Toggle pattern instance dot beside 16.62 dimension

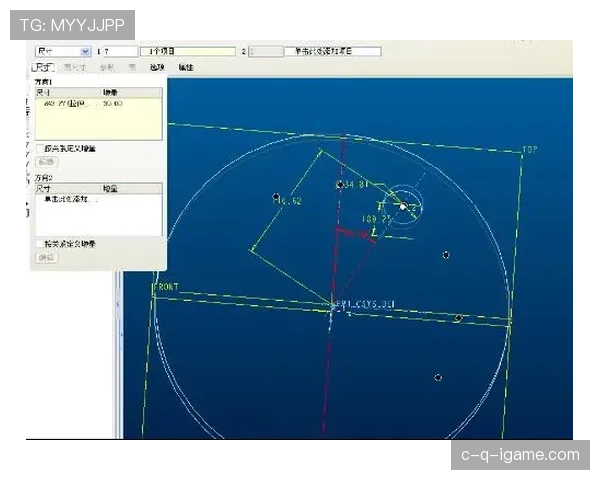click(276, 197)
